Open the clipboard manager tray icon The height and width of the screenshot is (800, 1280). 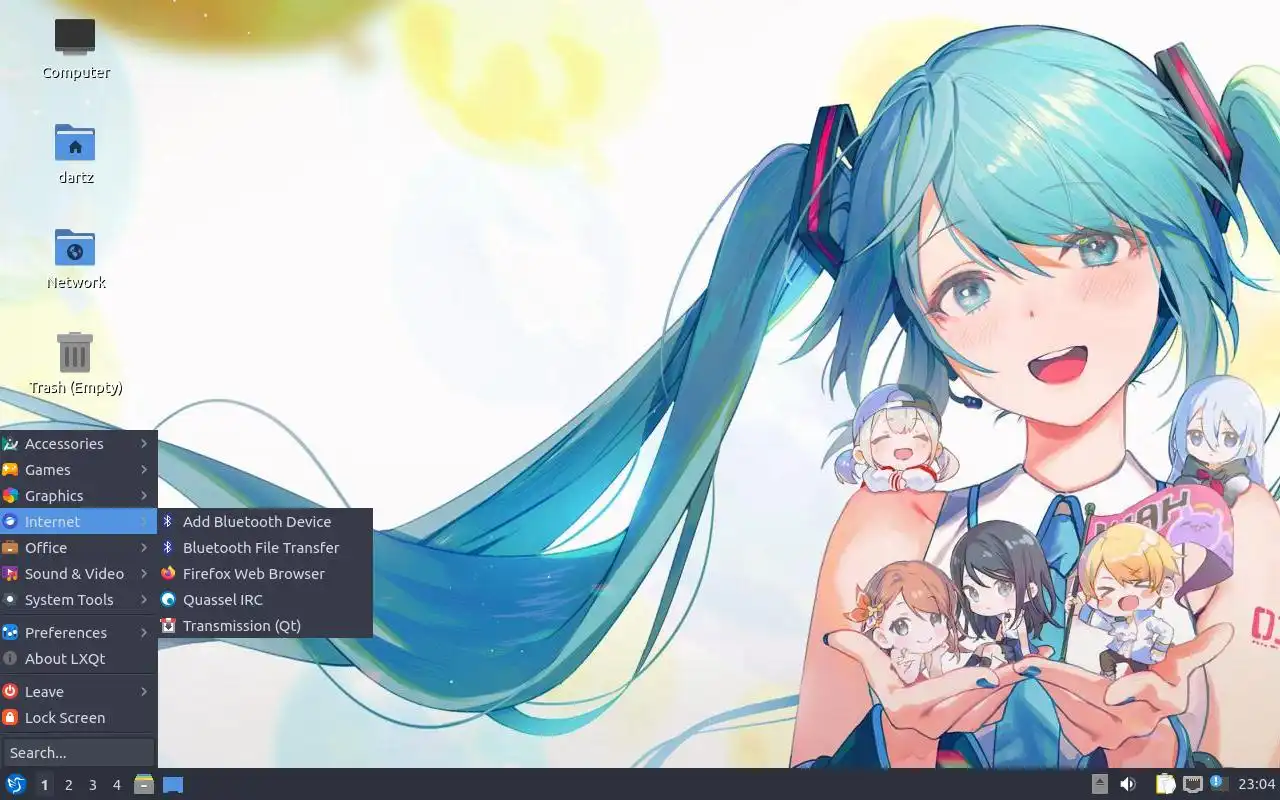pos(1165,785)
